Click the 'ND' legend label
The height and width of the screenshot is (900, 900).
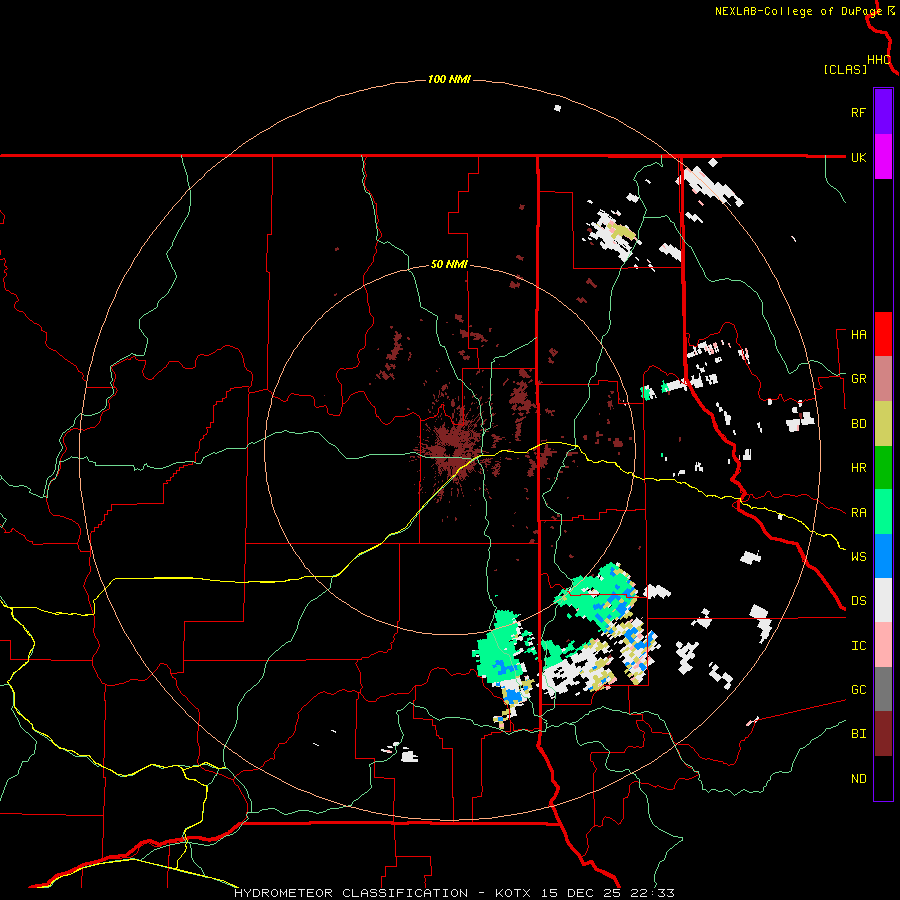click(859, 779)
